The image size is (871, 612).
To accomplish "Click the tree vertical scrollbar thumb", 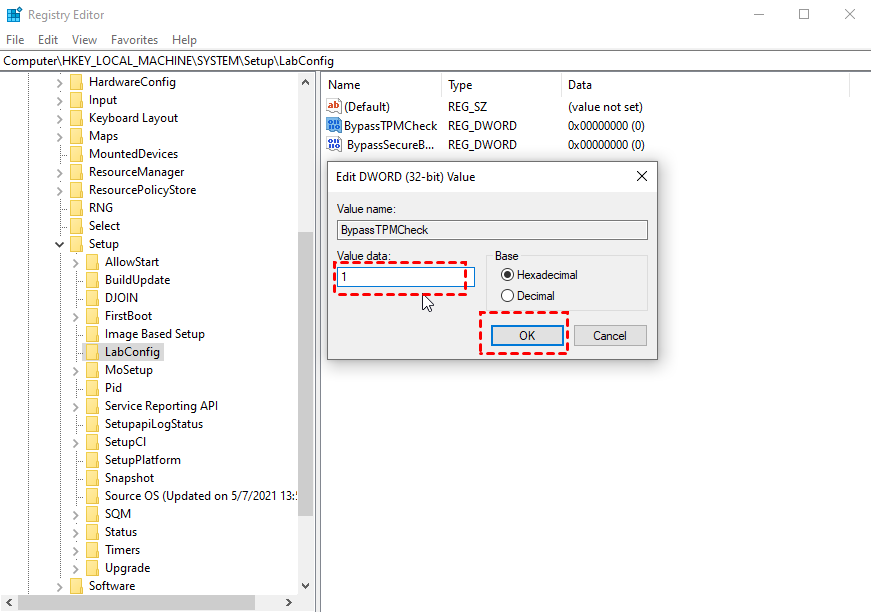I will click(x=306, y=374).
